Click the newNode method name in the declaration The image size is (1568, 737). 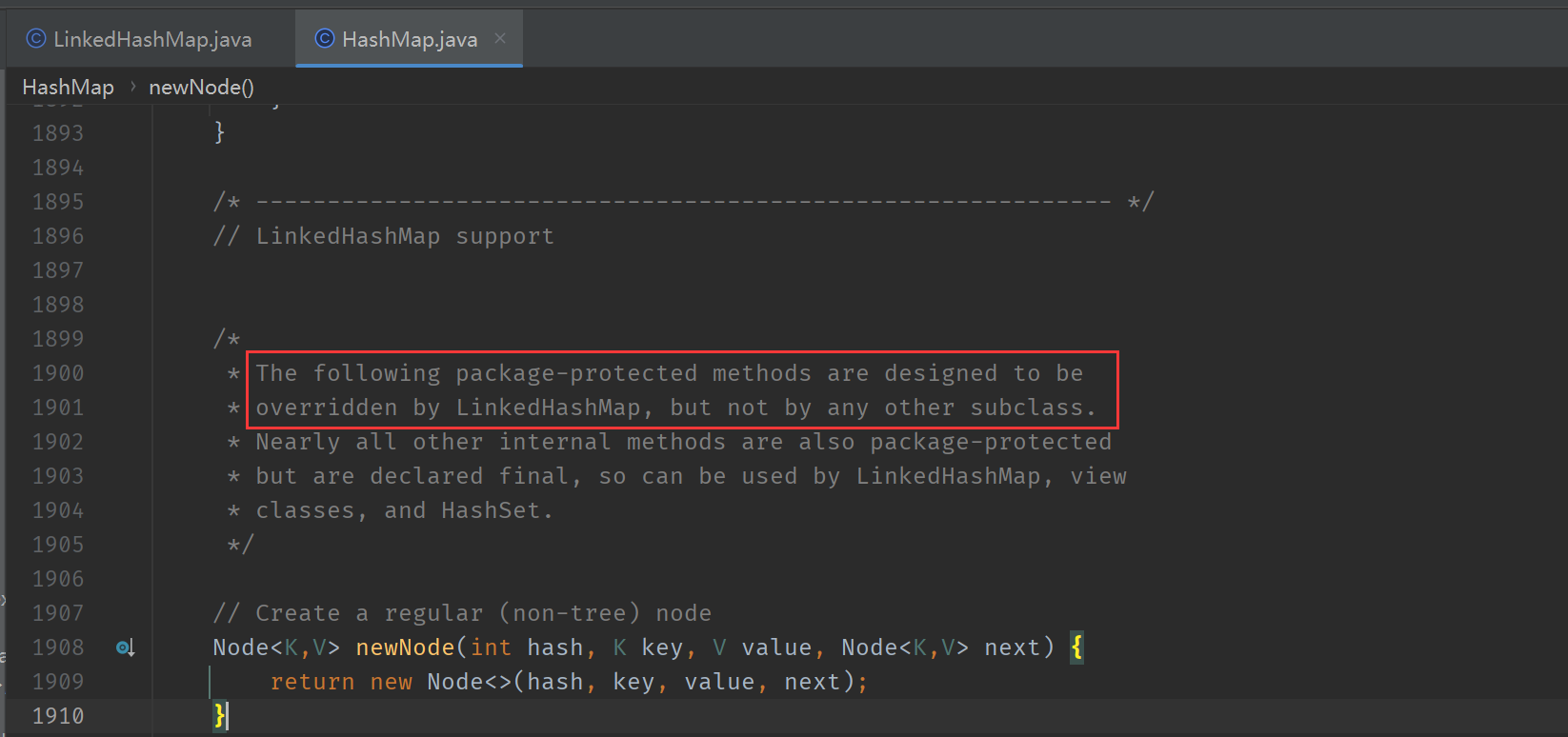pos(405,647)
